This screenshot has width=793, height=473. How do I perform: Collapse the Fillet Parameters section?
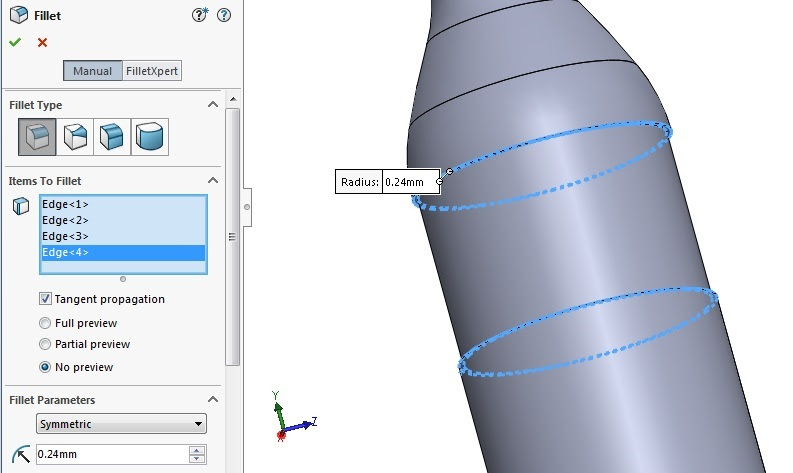pos(213,400)
